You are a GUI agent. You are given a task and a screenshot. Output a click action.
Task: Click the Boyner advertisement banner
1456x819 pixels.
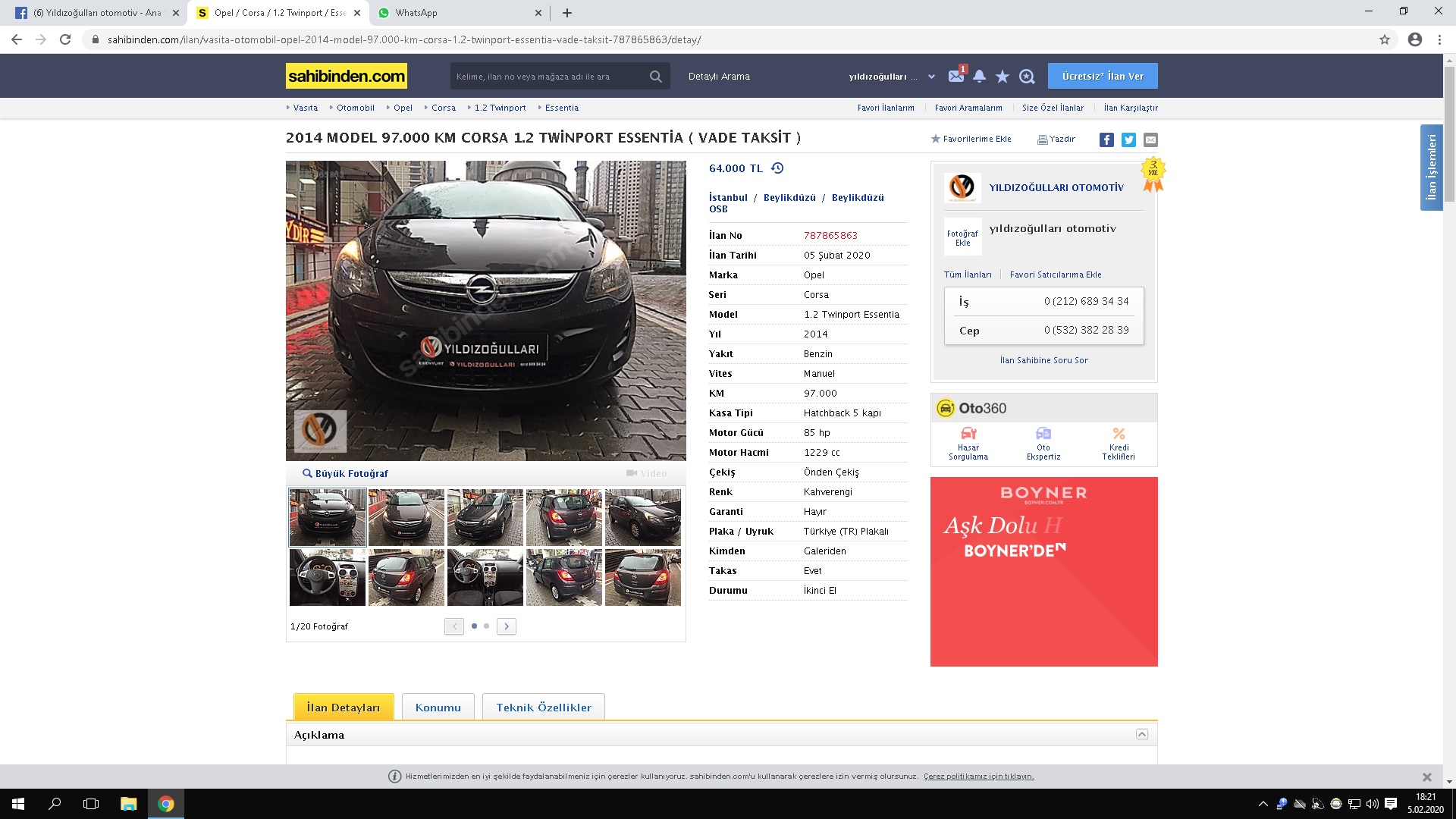tap(1043, 572)
